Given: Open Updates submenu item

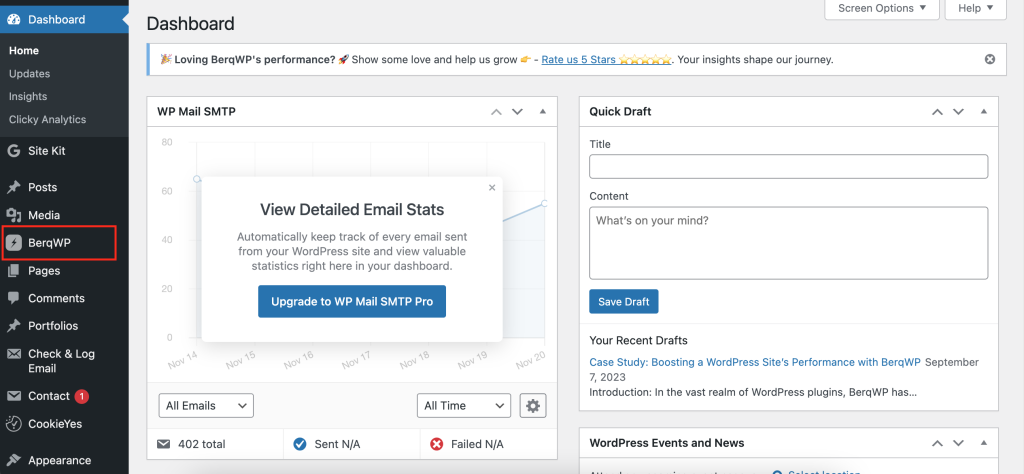Looking at the screenshot, I should tap(29, 74).
